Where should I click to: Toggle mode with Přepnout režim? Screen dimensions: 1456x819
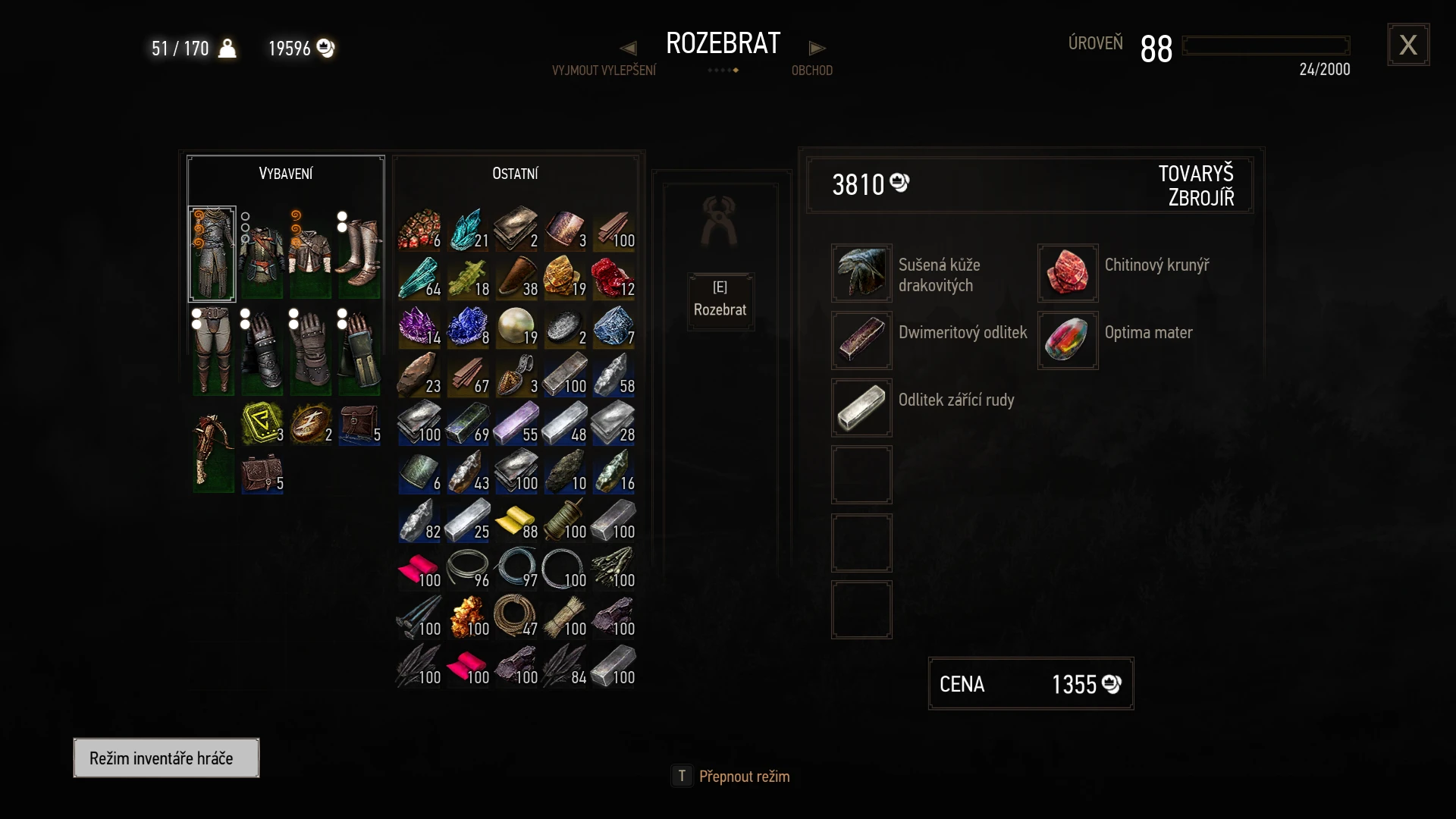click(731, 777)
